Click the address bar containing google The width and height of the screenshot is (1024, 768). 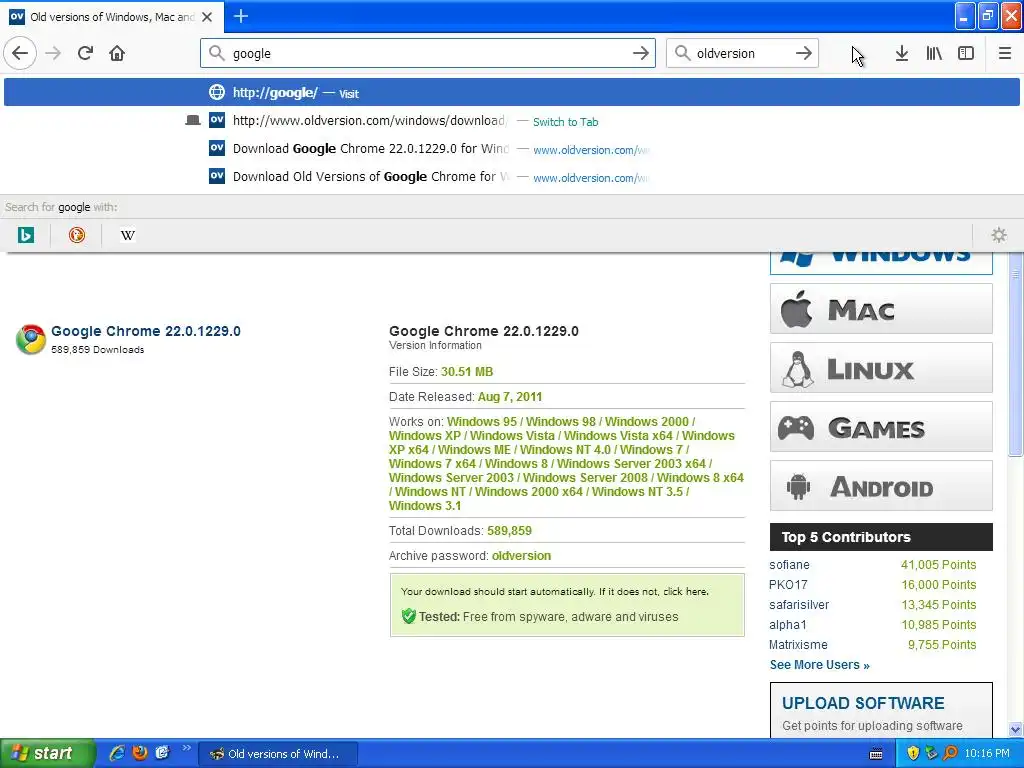click(x=428, y=53)
